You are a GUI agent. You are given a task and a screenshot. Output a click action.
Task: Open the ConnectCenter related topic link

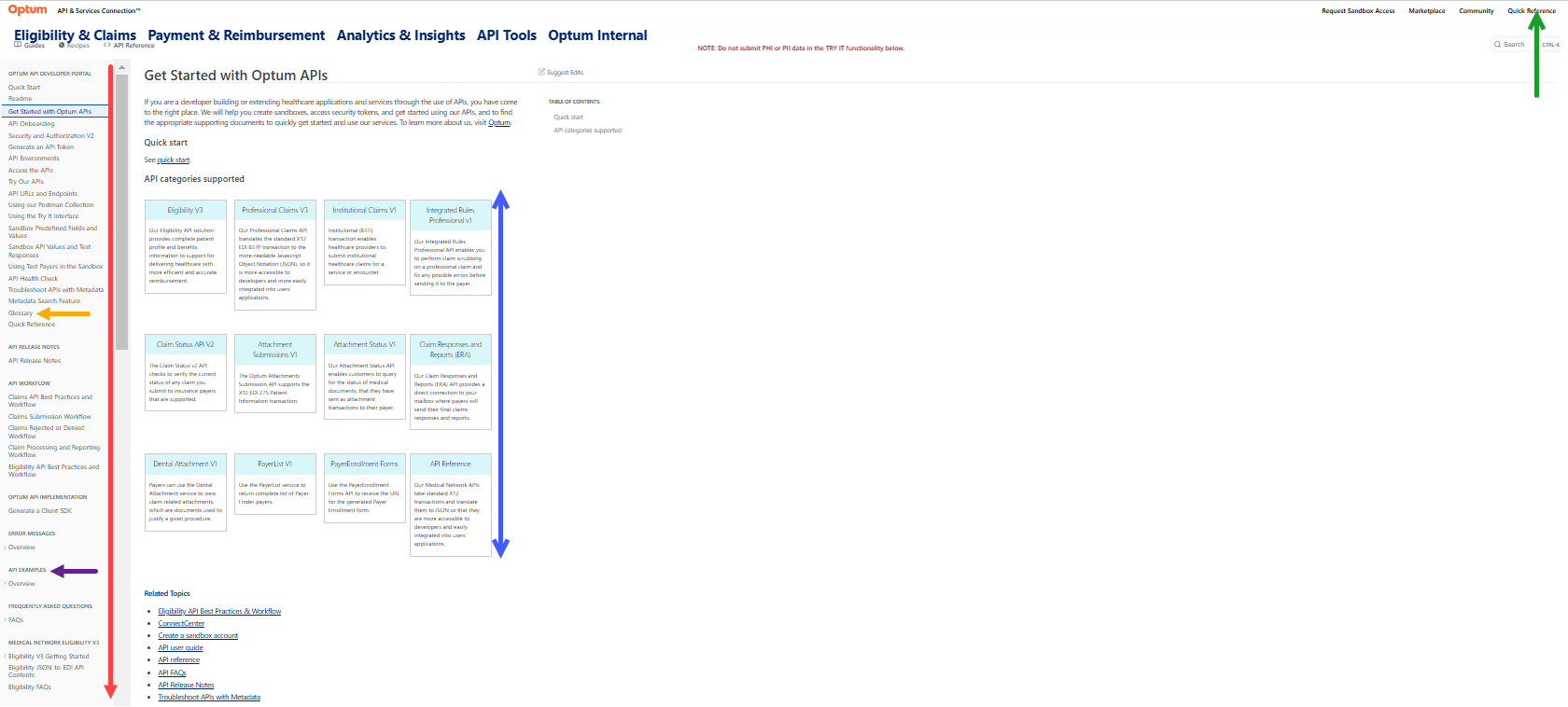pyautogui.click(x=181, y=624)
